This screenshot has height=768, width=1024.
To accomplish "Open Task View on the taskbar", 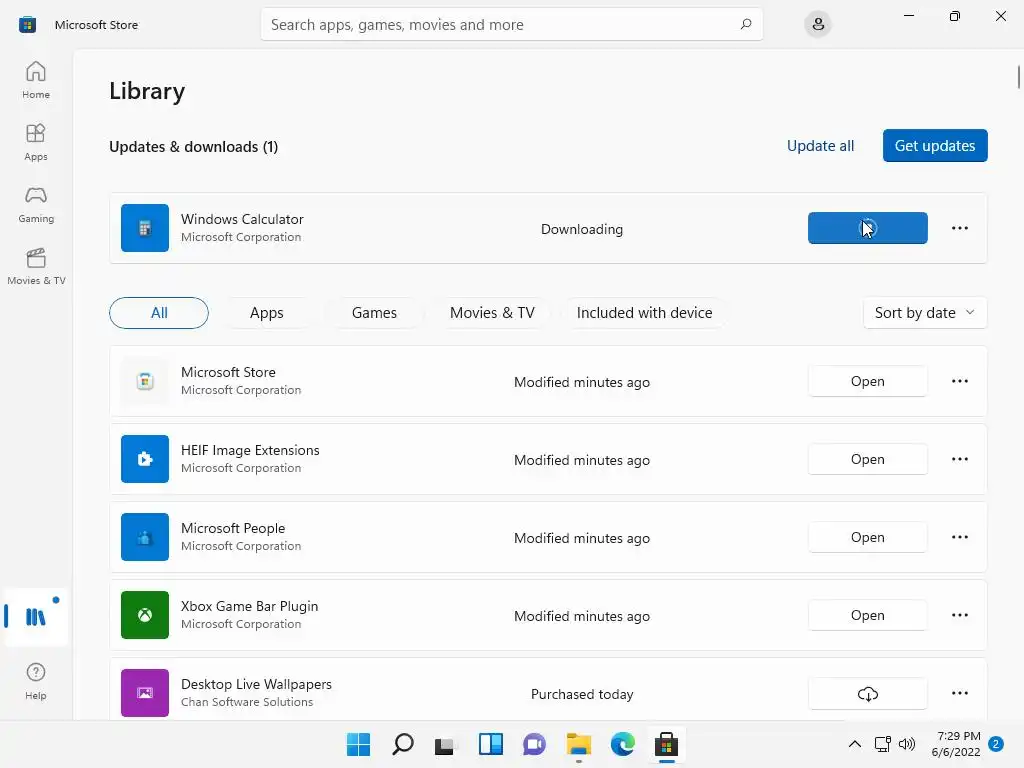I will (446, 744).
